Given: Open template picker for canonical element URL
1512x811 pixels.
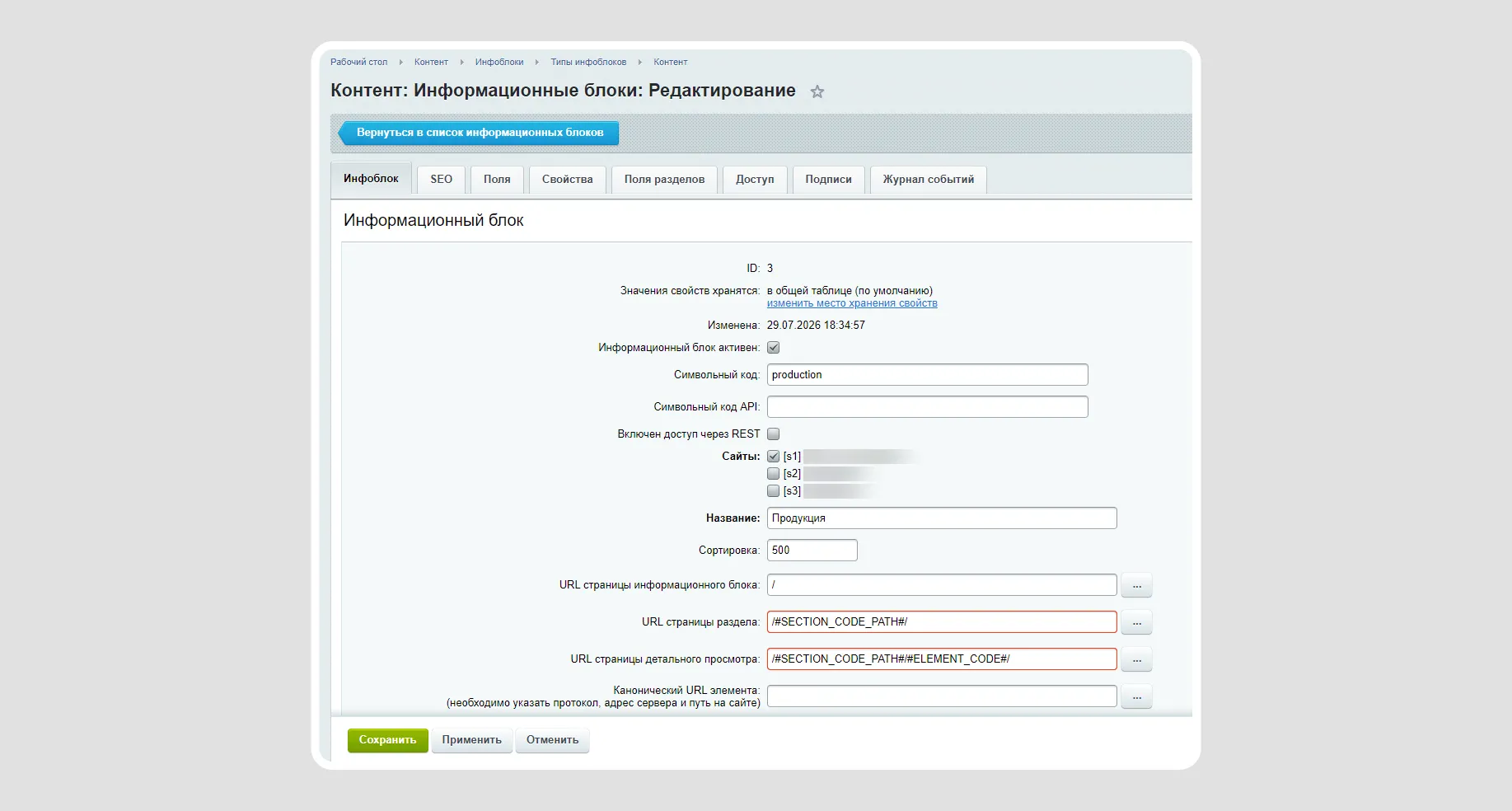Looking at the screenshot, I should click(1136, 696).
